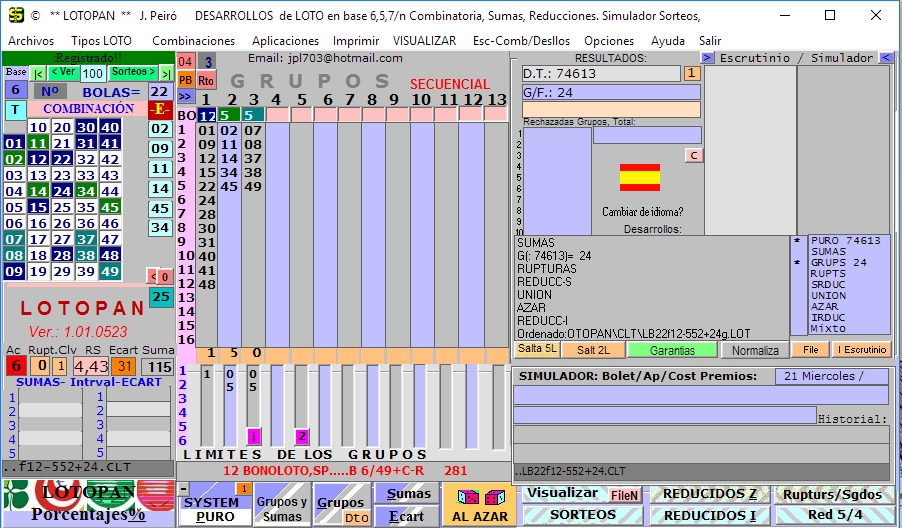Click the small C button in results

(694, 155)
